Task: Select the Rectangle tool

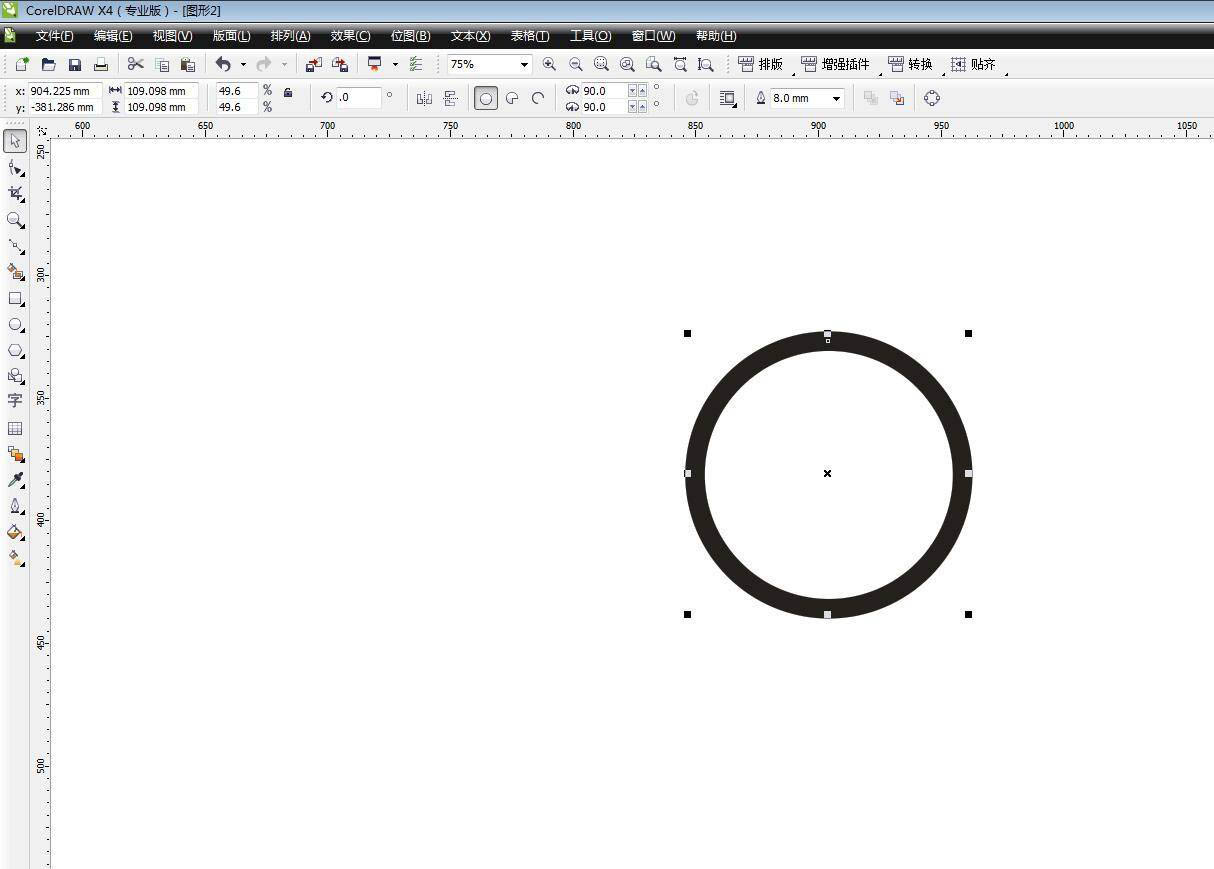Action: pos(16,298)
